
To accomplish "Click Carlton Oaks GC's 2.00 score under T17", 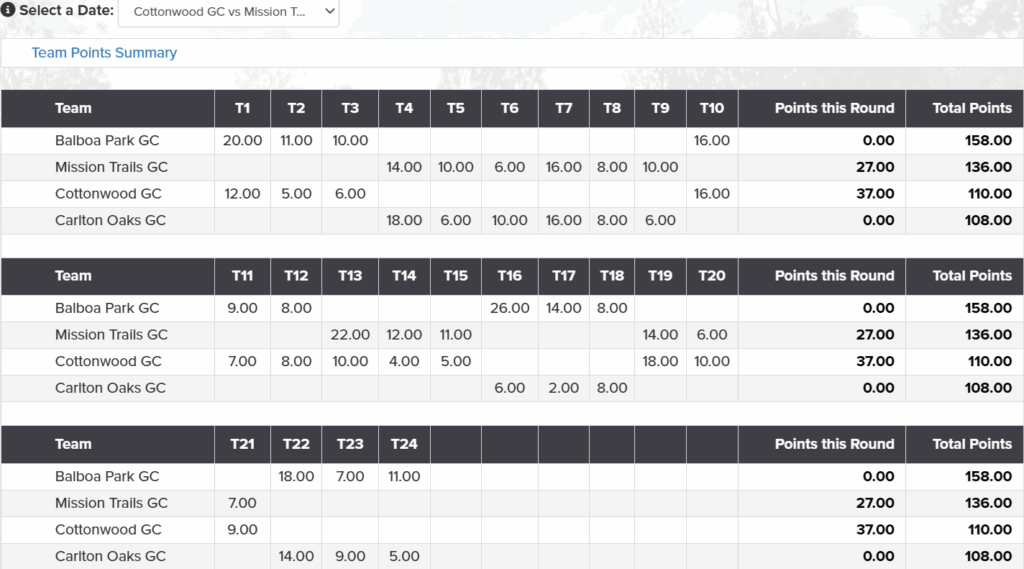I will (563, 388).
